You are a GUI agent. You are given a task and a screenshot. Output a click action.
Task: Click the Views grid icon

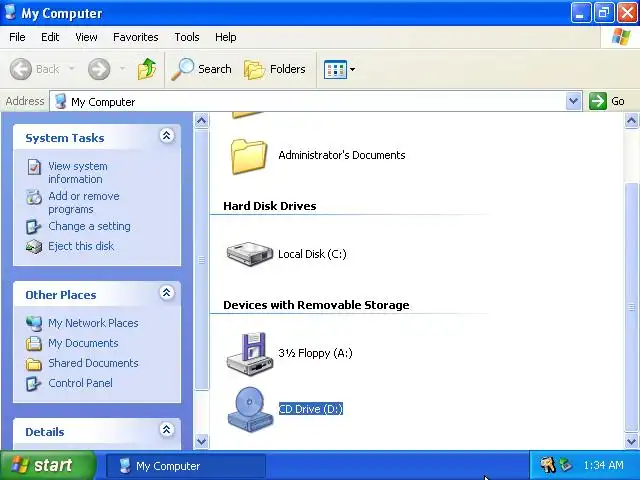pyautogui.click(x=335, y=69)
